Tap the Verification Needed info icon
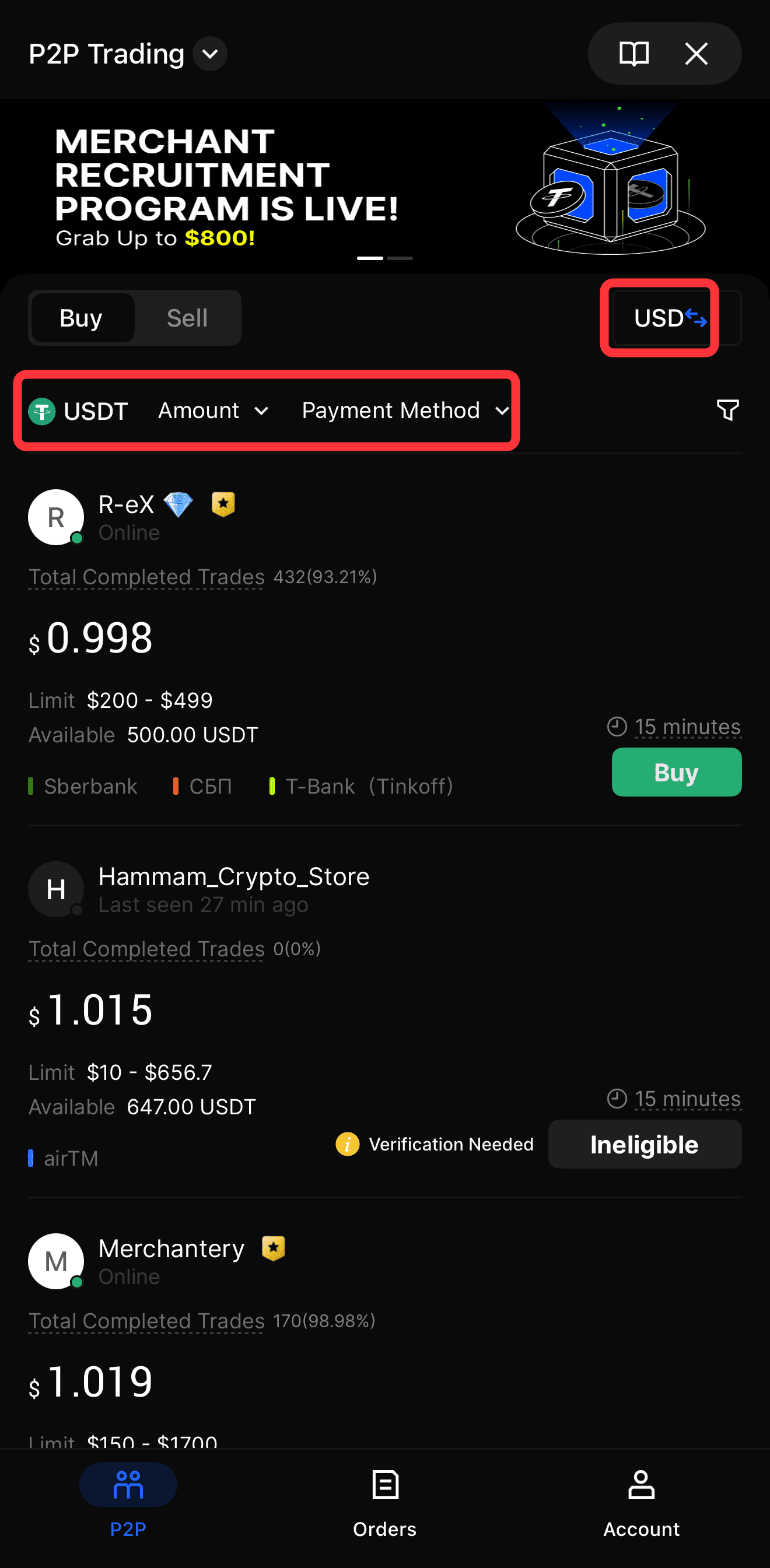Viewport: 770px width, 1568px height. coord(347,1144)
